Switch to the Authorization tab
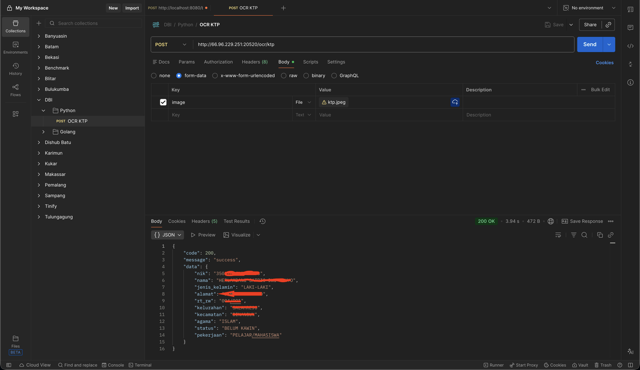 click(x=218, y=62)
